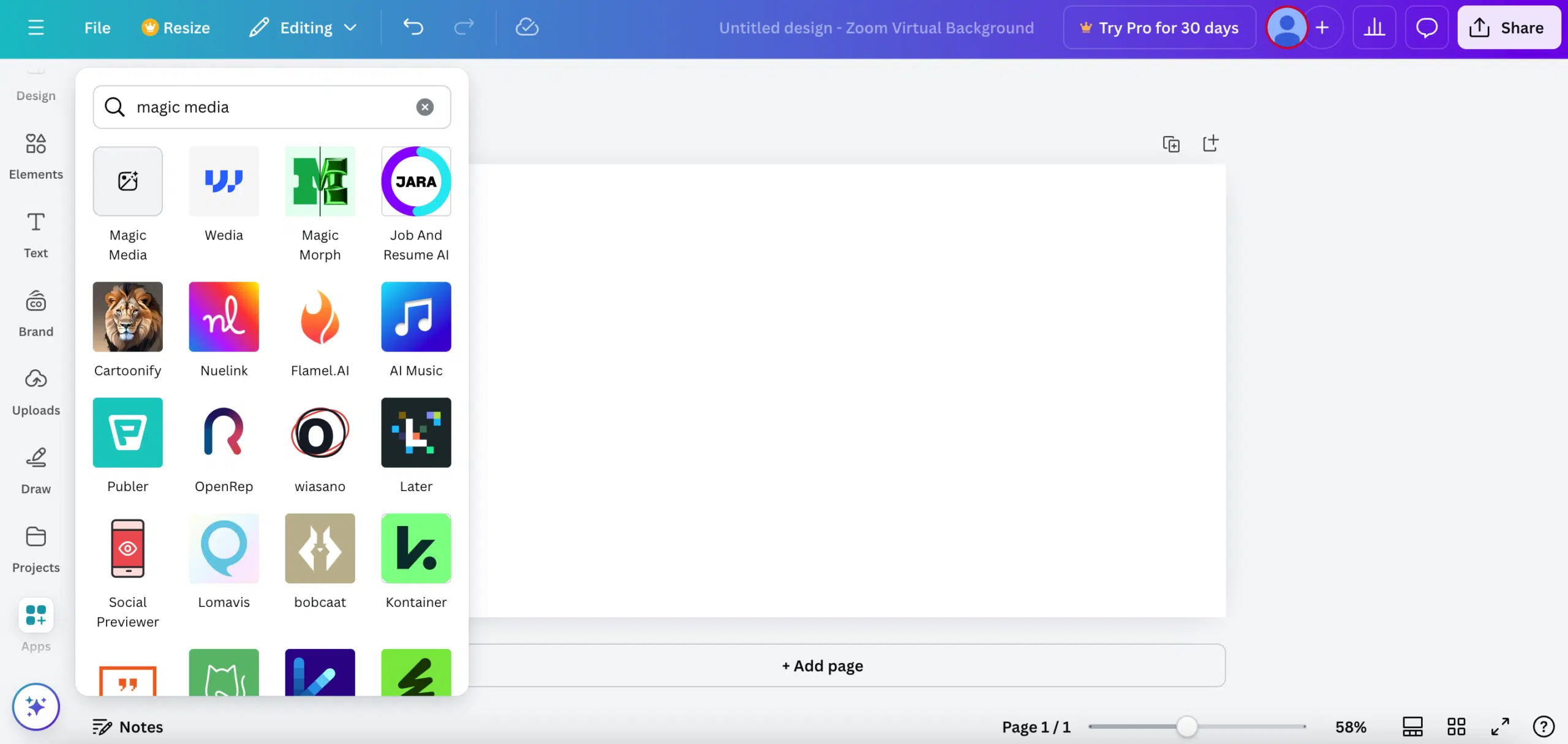Open the Apps sidebar tab
1568x744 pixels.
[36, 626]
